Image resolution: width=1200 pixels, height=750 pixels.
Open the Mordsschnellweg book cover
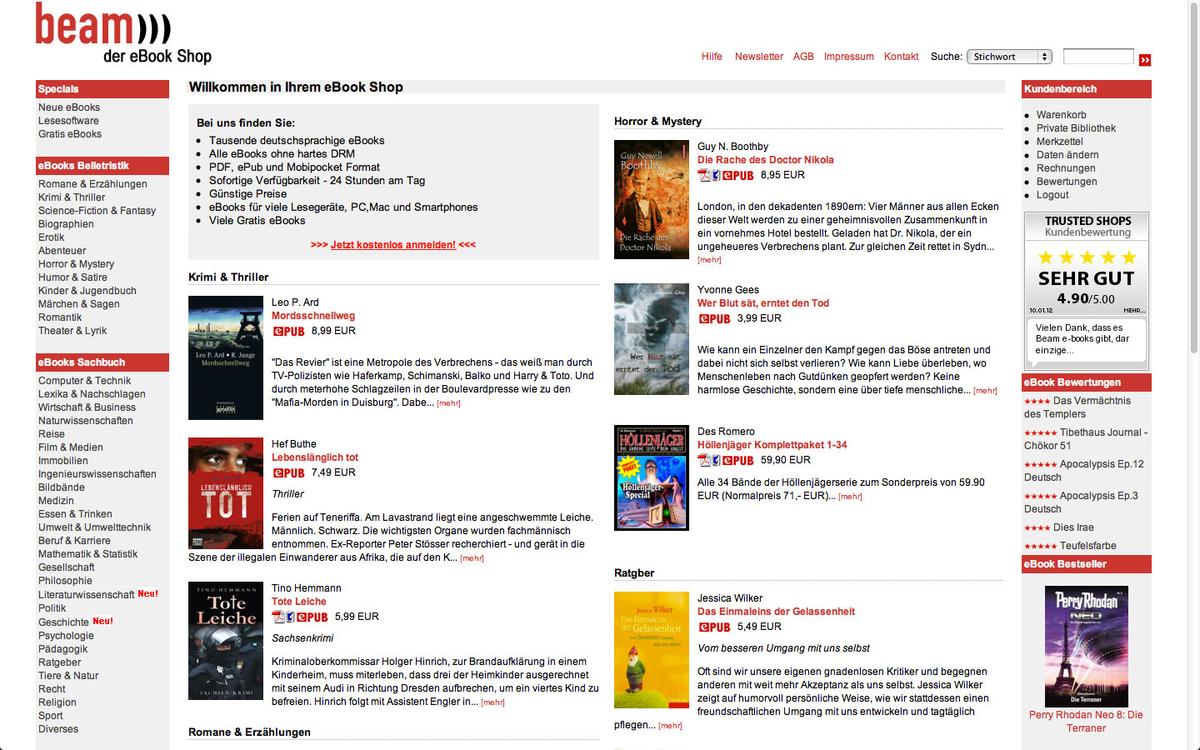pyautogui.click(x=226, y=358)
